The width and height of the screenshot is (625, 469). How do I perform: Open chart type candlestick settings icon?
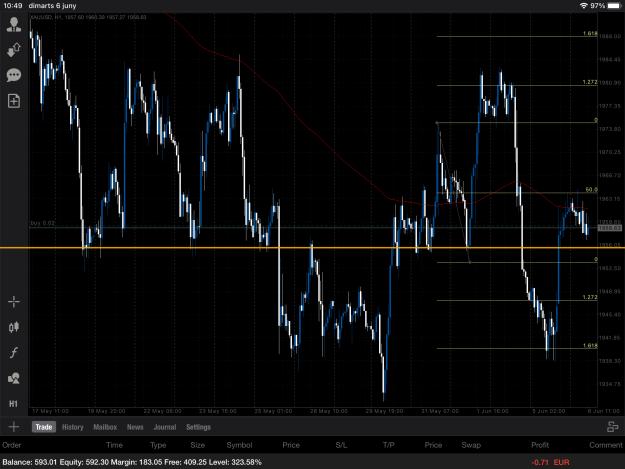tap(14, 327)
